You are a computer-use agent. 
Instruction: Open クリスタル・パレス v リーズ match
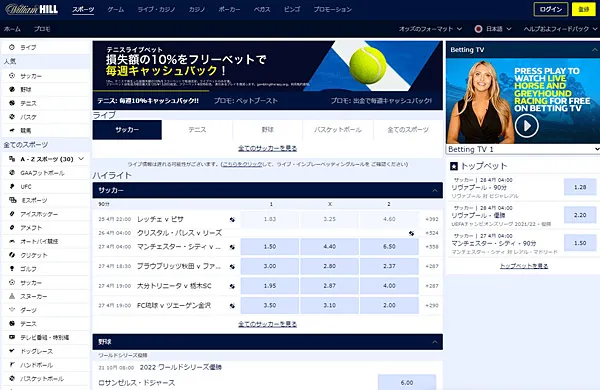[179, 233]
